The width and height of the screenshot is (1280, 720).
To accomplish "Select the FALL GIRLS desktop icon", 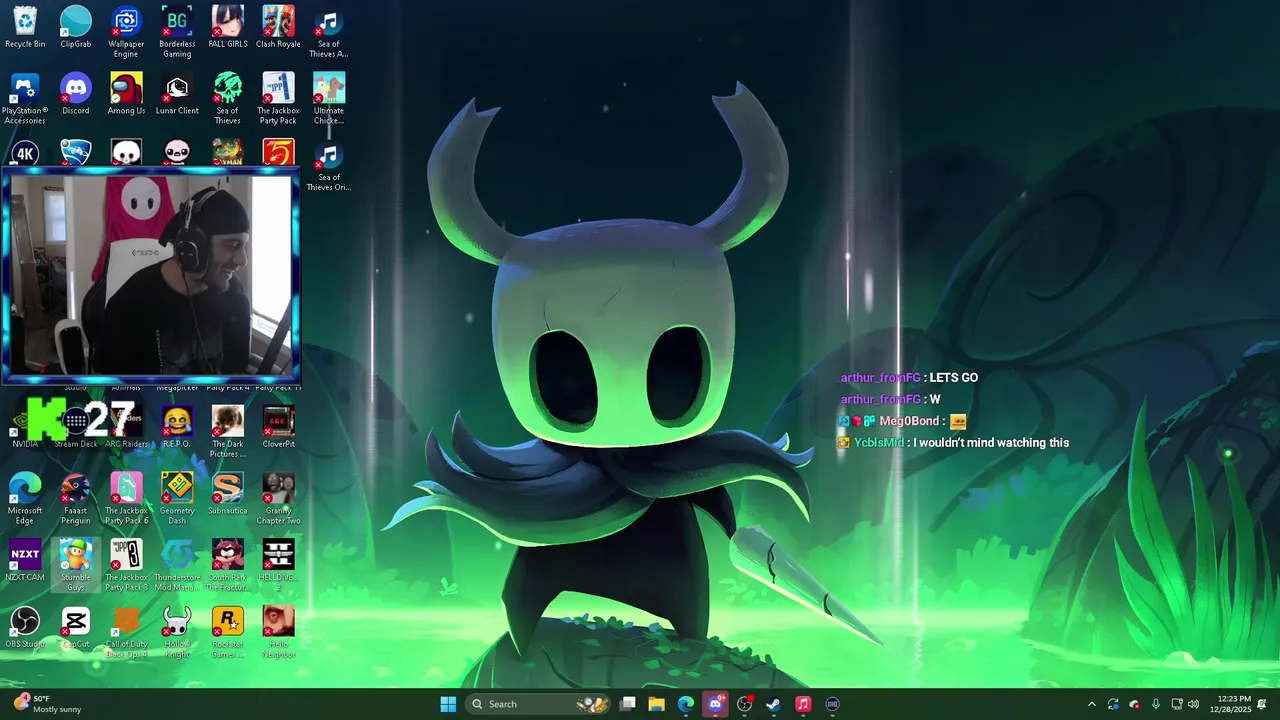I will pos(228,27).
